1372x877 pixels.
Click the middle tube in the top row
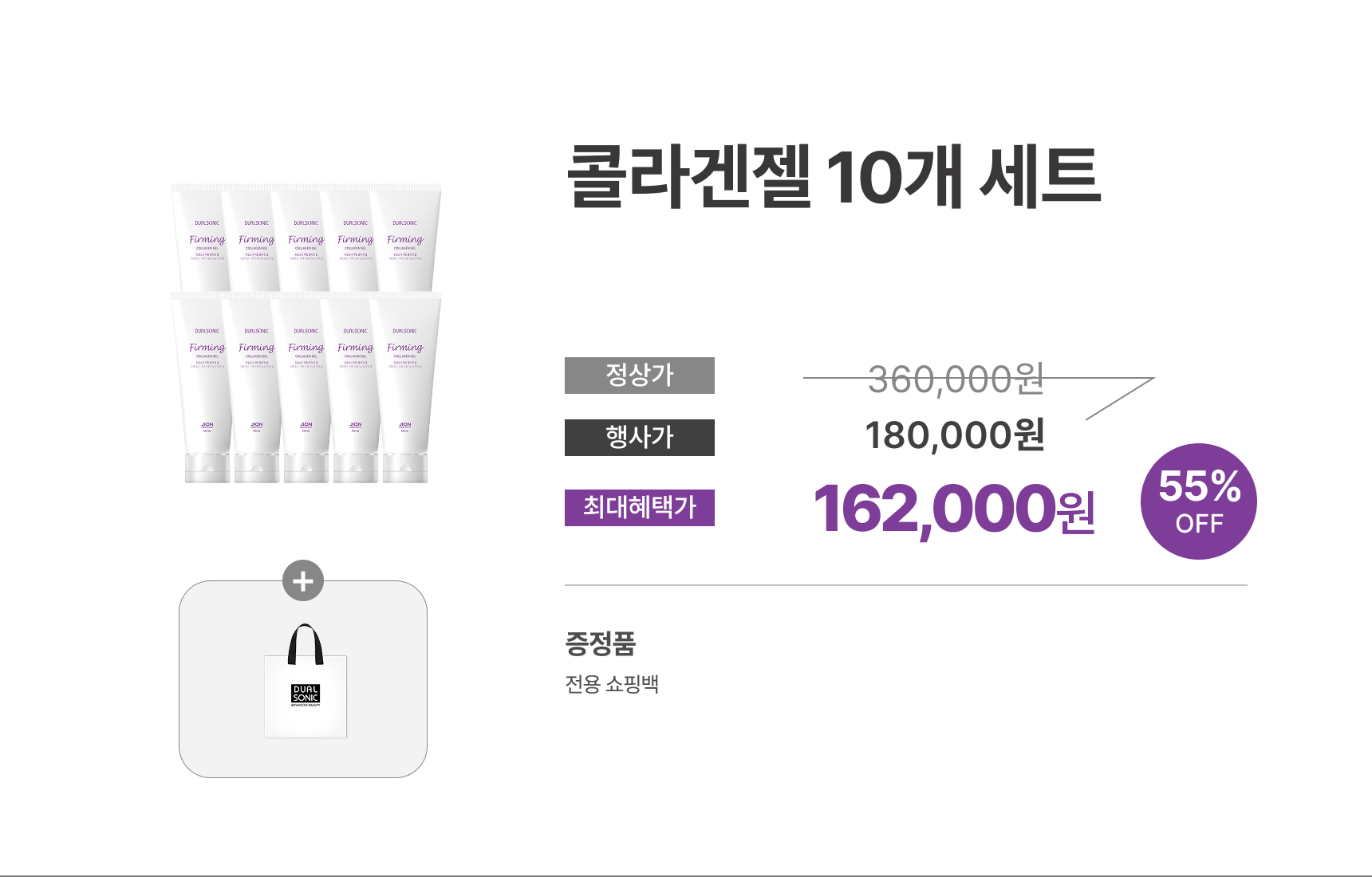click(x=306, y=239)
